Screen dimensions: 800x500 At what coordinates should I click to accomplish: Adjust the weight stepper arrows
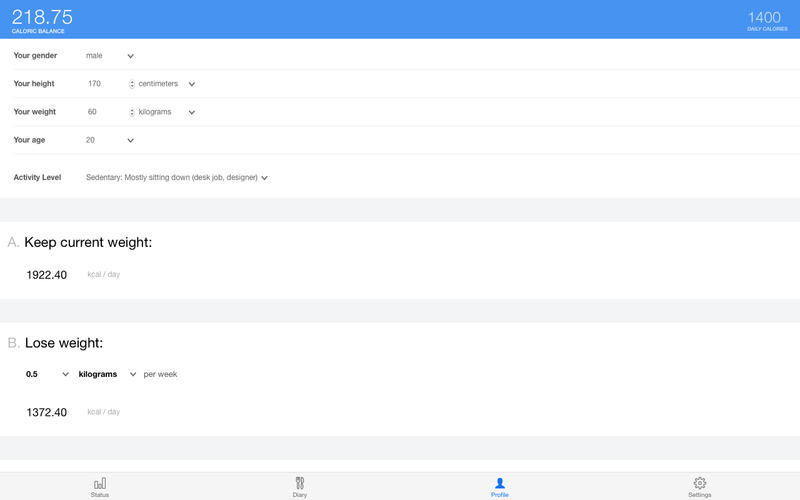click(132, 112)
